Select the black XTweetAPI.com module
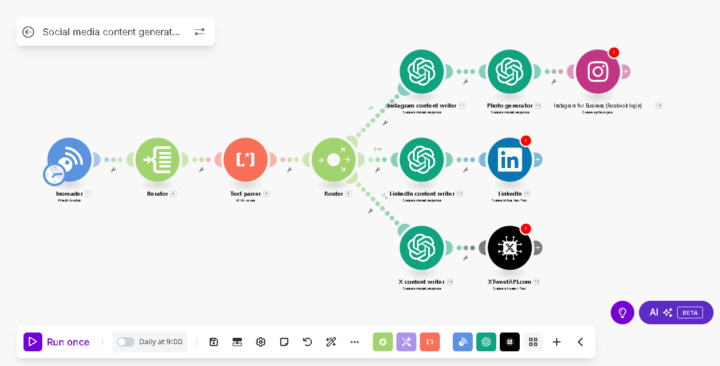 (510, 248)
